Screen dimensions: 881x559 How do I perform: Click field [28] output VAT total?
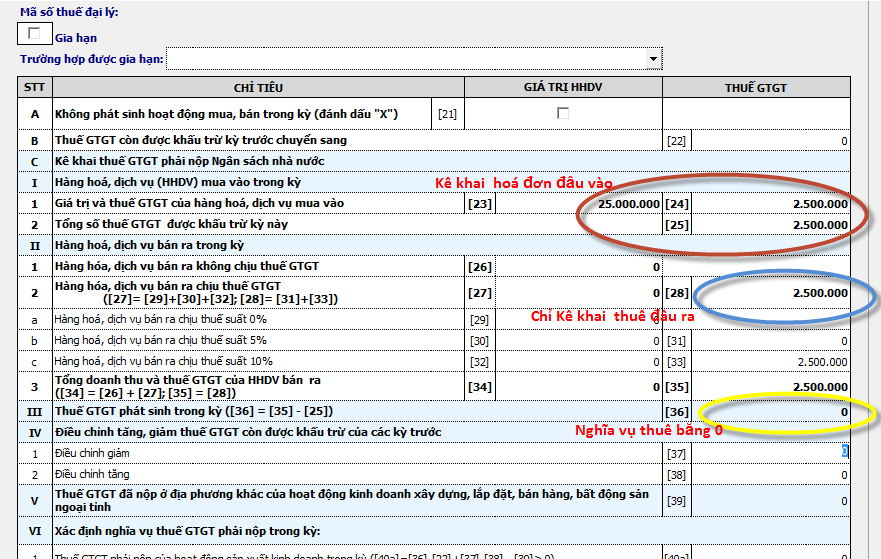pyautogui.click(x=771, y=293)
